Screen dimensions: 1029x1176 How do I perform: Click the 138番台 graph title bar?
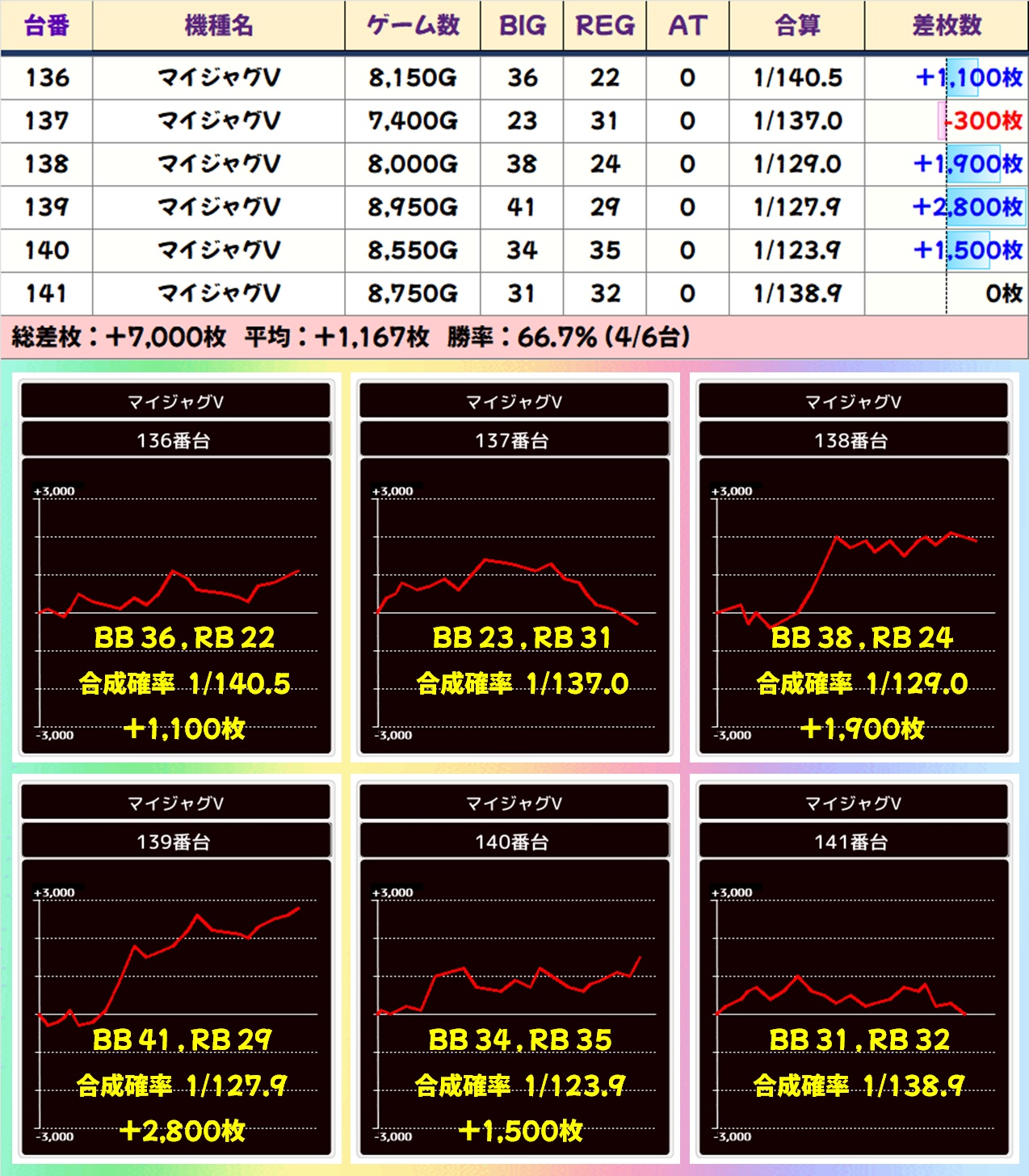click(853, 441)
